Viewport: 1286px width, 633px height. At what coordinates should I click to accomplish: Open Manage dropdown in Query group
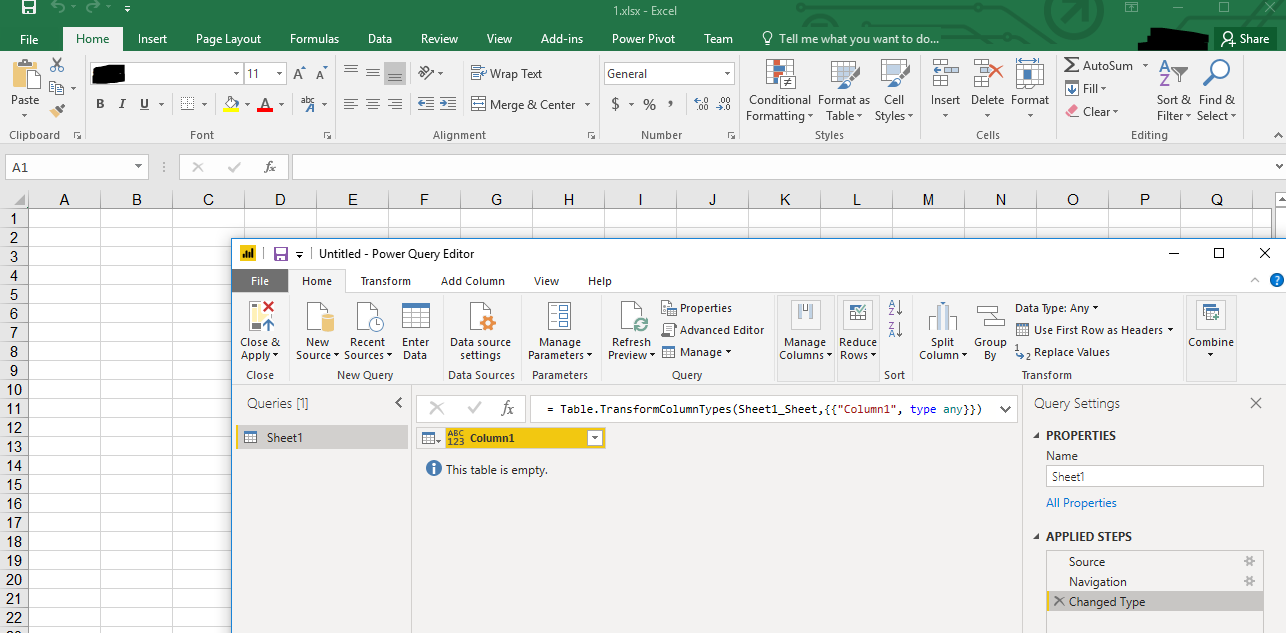pyautogui.click(x=697, y=352)
